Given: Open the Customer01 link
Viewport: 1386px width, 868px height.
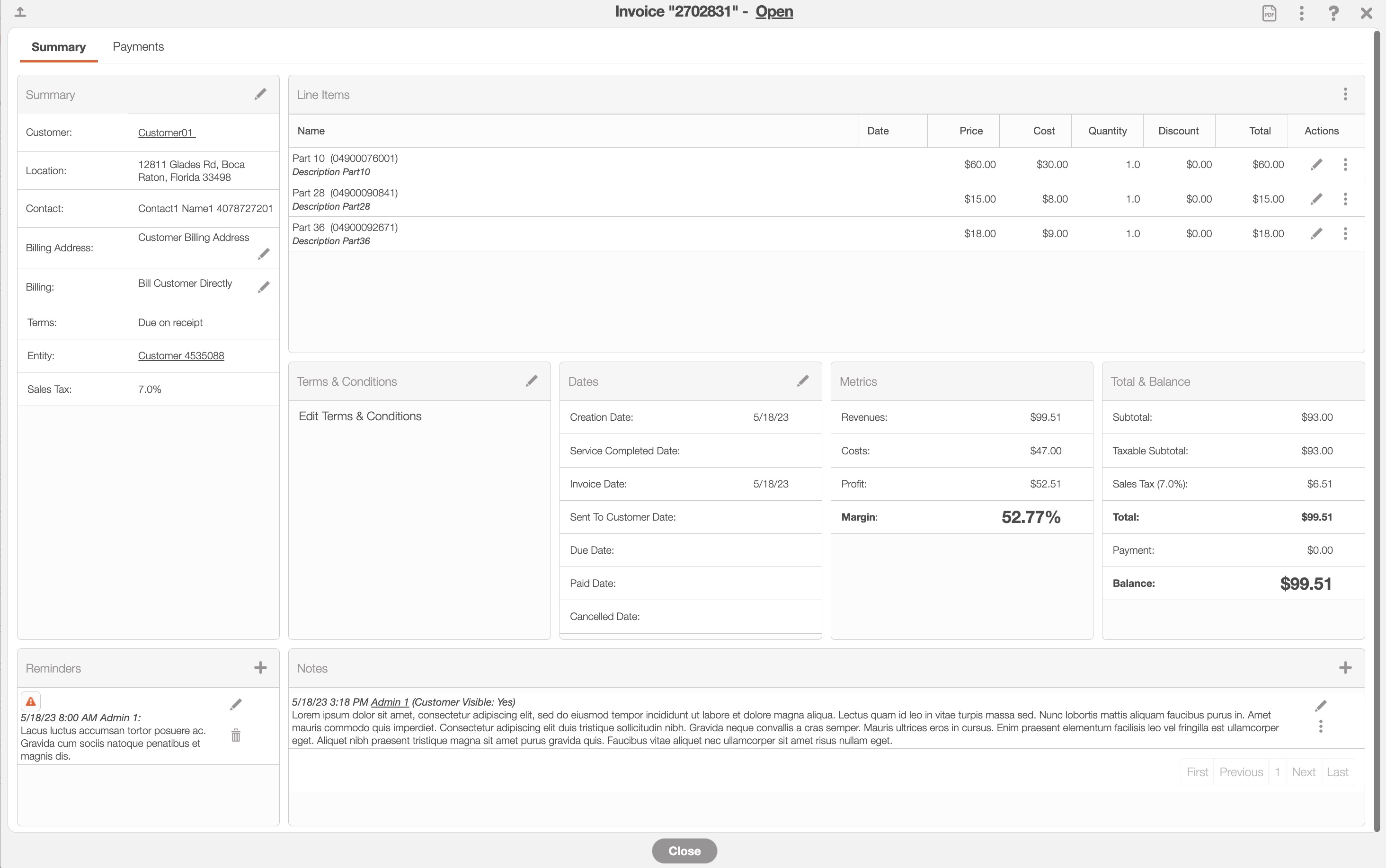Looking at the screenshot, I should click(166, 133).
